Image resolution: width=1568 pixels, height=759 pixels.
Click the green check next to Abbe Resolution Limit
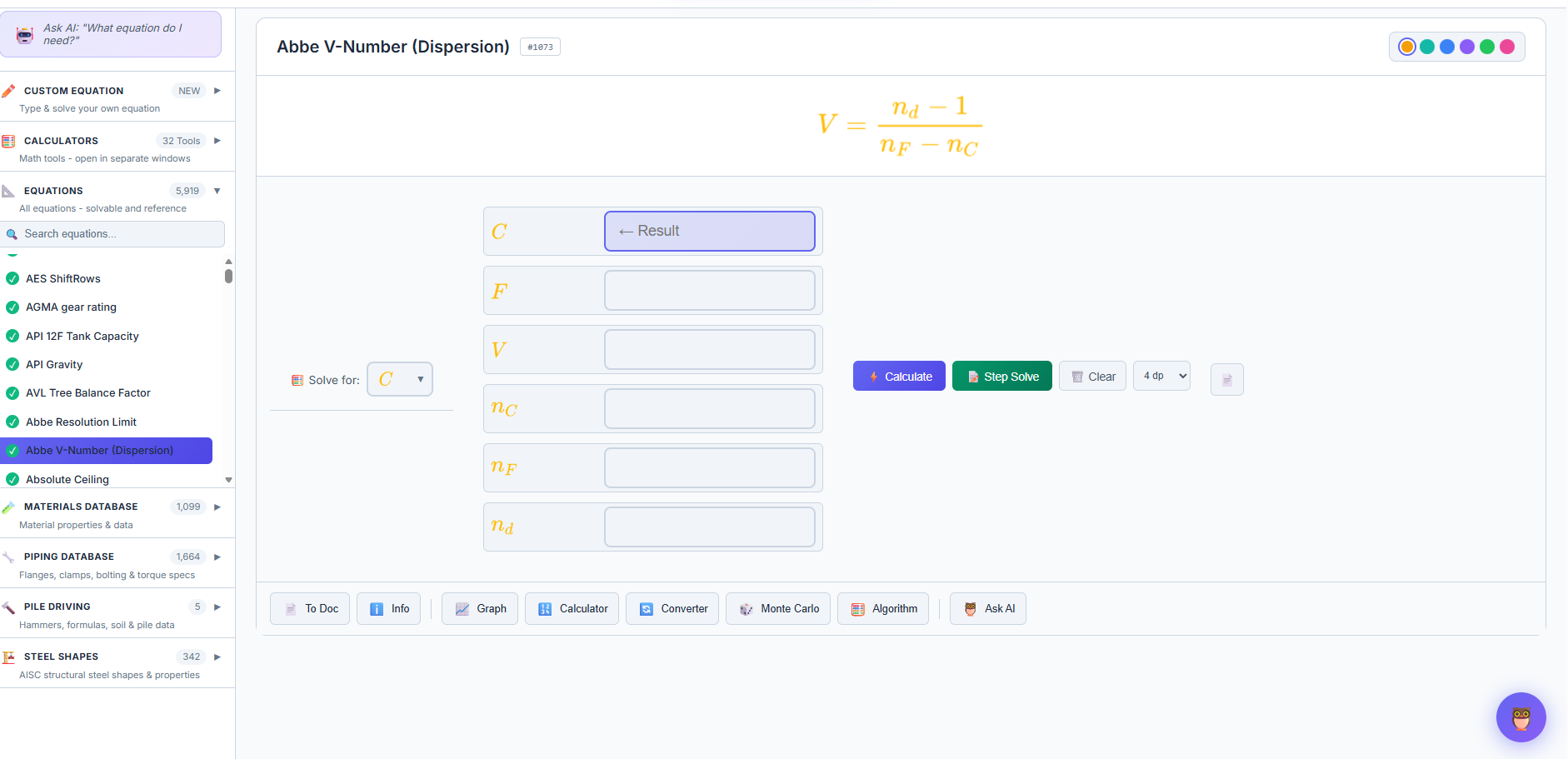tap(12, 422)
